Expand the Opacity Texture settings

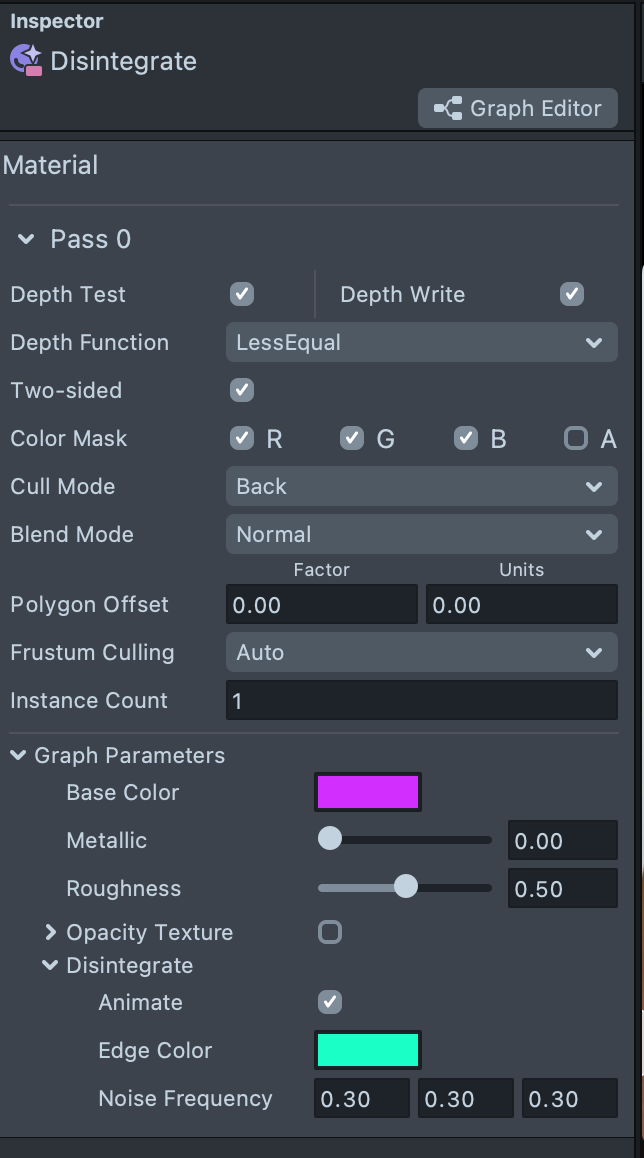coord(50,932)
